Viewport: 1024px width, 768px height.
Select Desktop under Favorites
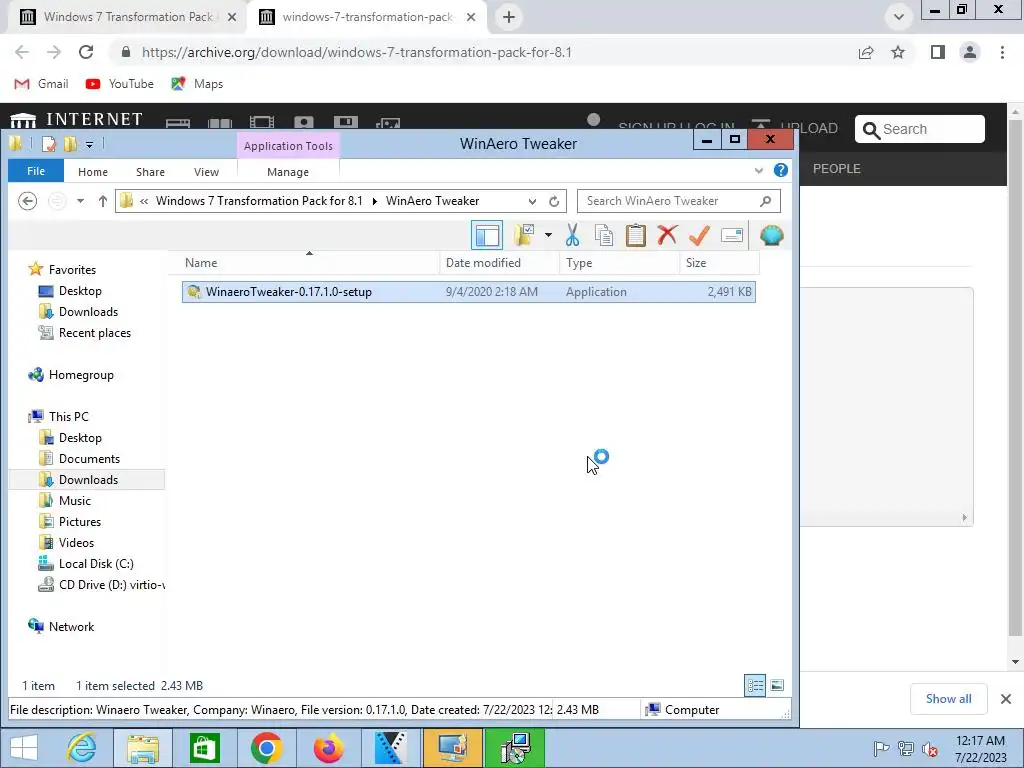(80, 291)
